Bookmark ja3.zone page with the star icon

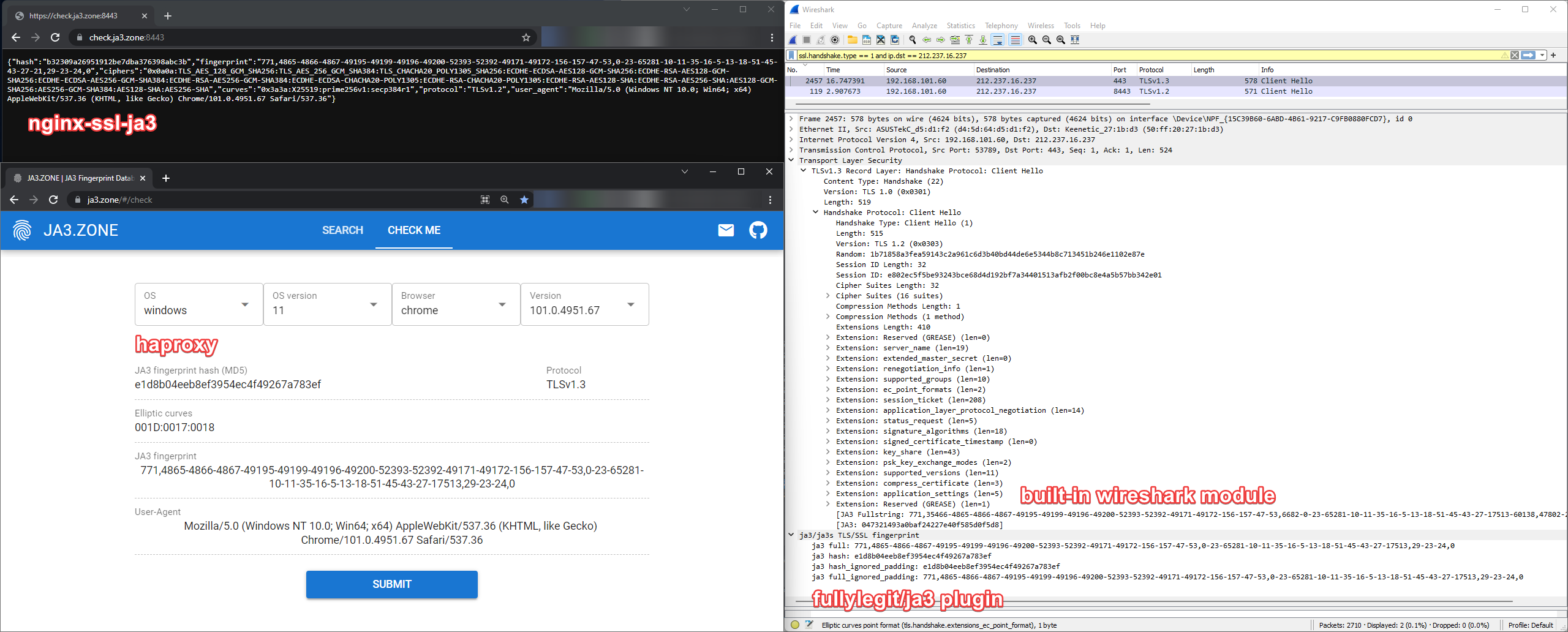524,200
